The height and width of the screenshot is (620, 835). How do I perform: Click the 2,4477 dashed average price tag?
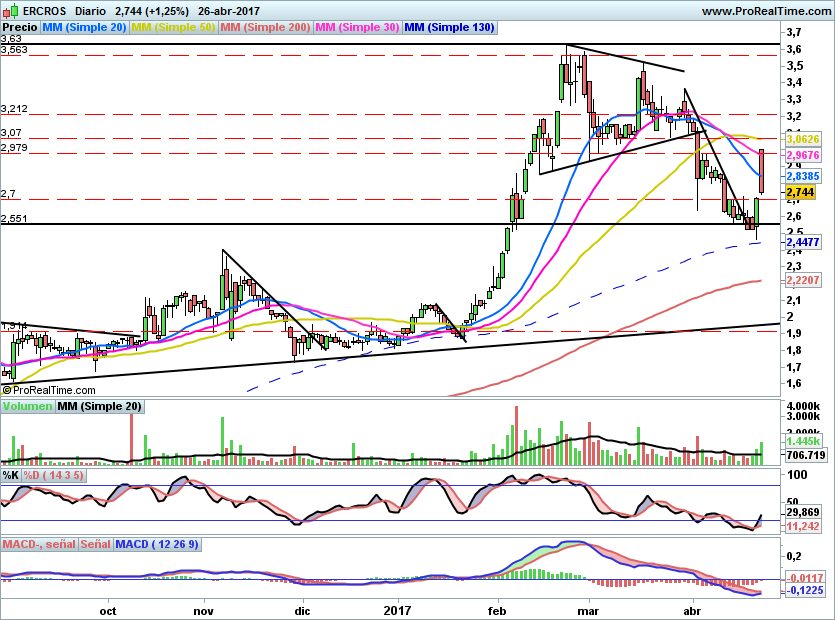(802, 242)
